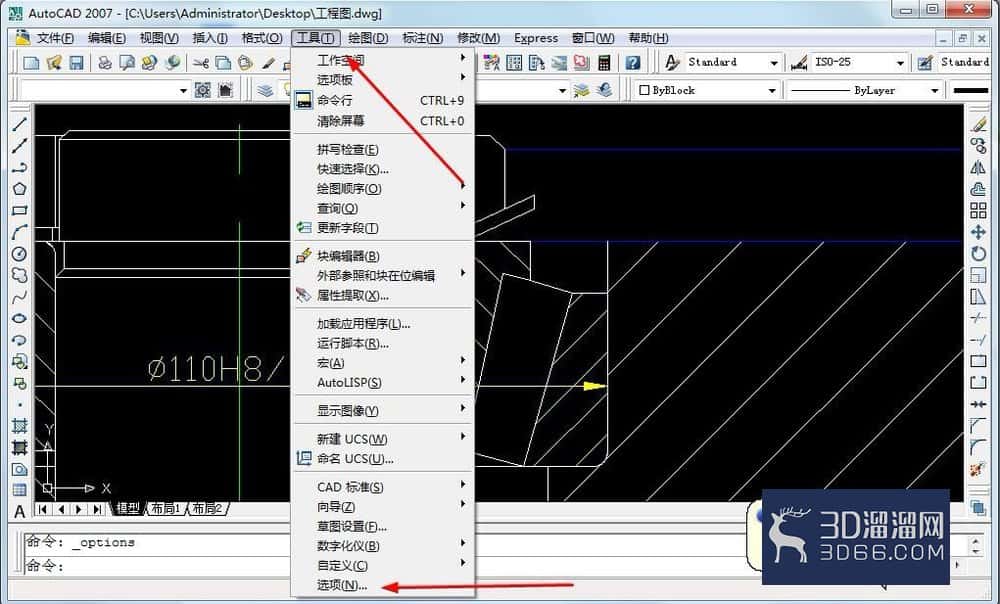The height and width of the screenshot is (604, 1000).
Task: Choose 拼写检查(E) menu item
Action: point(383,149)
